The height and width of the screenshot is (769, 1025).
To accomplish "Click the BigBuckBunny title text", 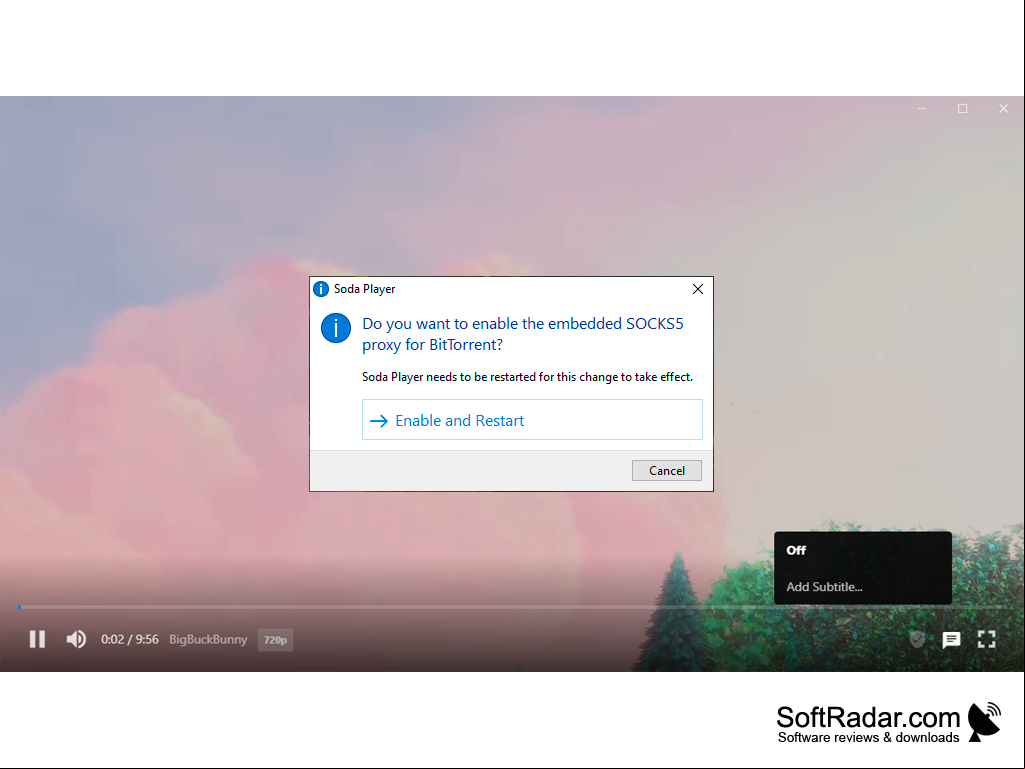I will [208, 640].
